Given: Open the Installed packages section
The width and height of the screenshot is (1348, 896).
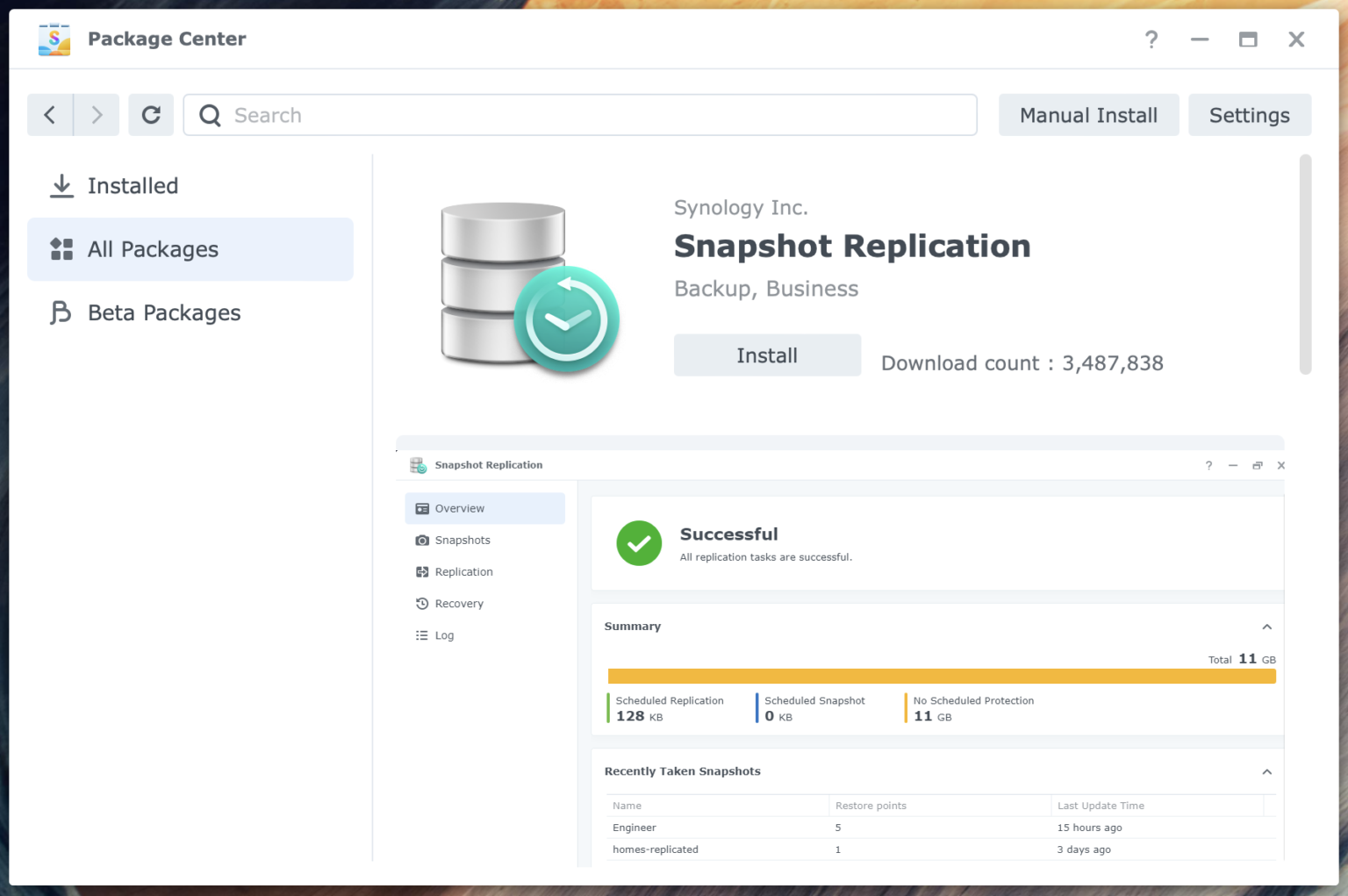Looking at the screenshot, I should (133, 185).
